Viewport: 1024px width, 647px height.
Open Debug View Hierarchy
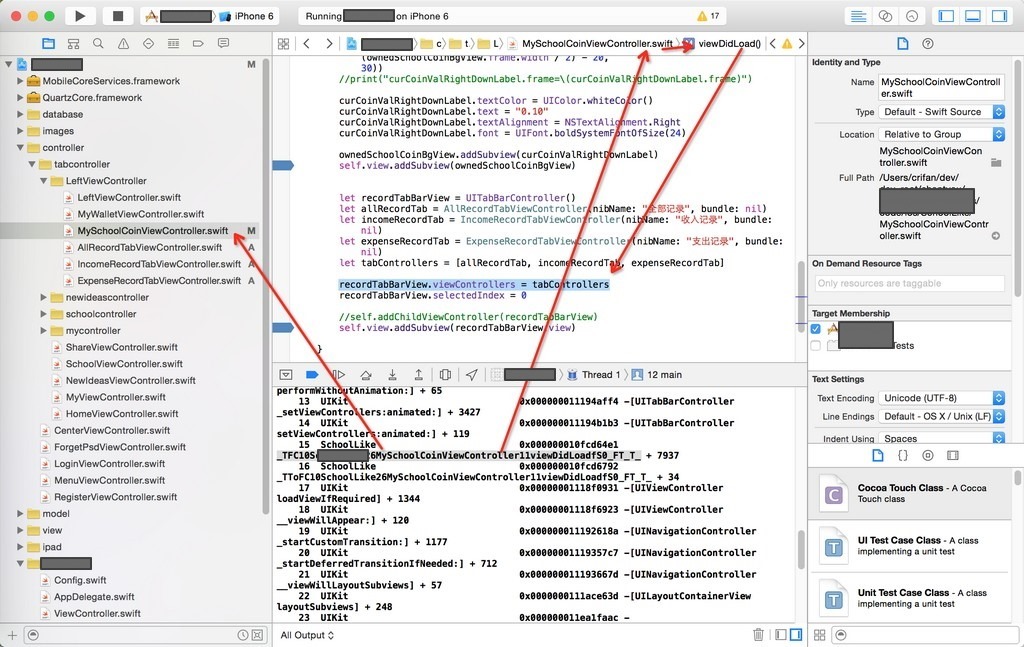coord(445,375)
